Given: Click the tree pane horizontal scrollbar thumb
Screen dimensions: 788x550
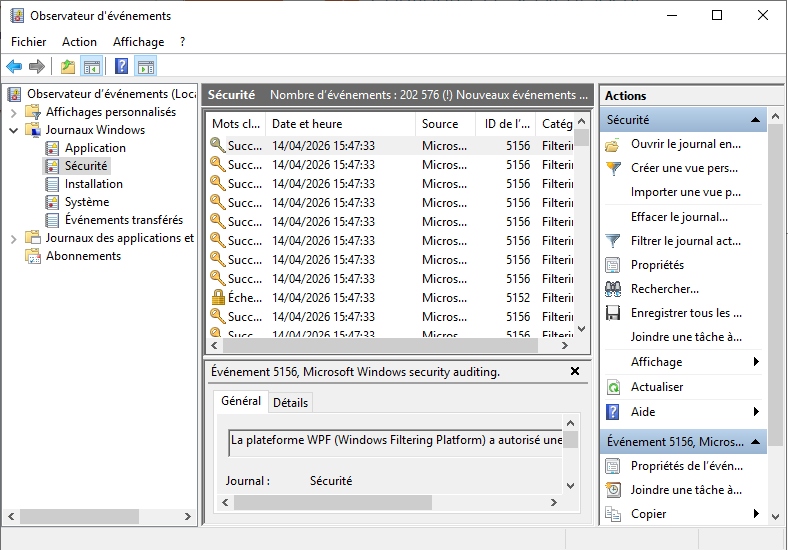Looking at the screenshot, I should [79, 516].
